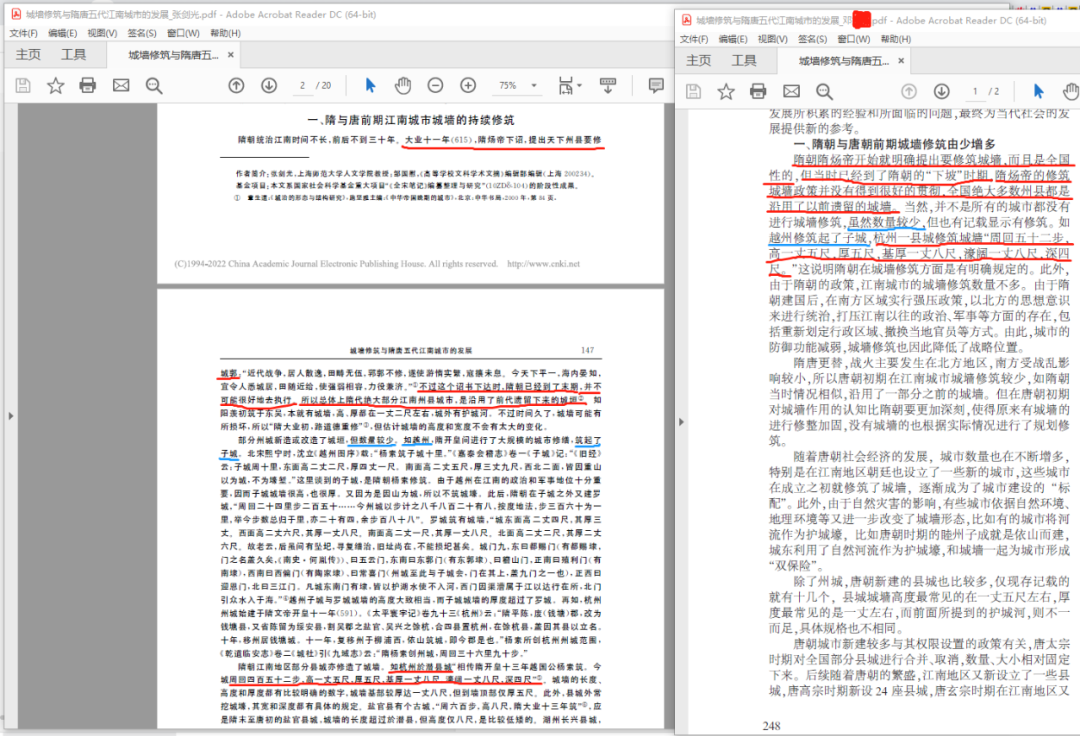Viewport: 1080px width, 736px height.
Task: Open 文件(F) menu in right window
Action: [693, 39]
